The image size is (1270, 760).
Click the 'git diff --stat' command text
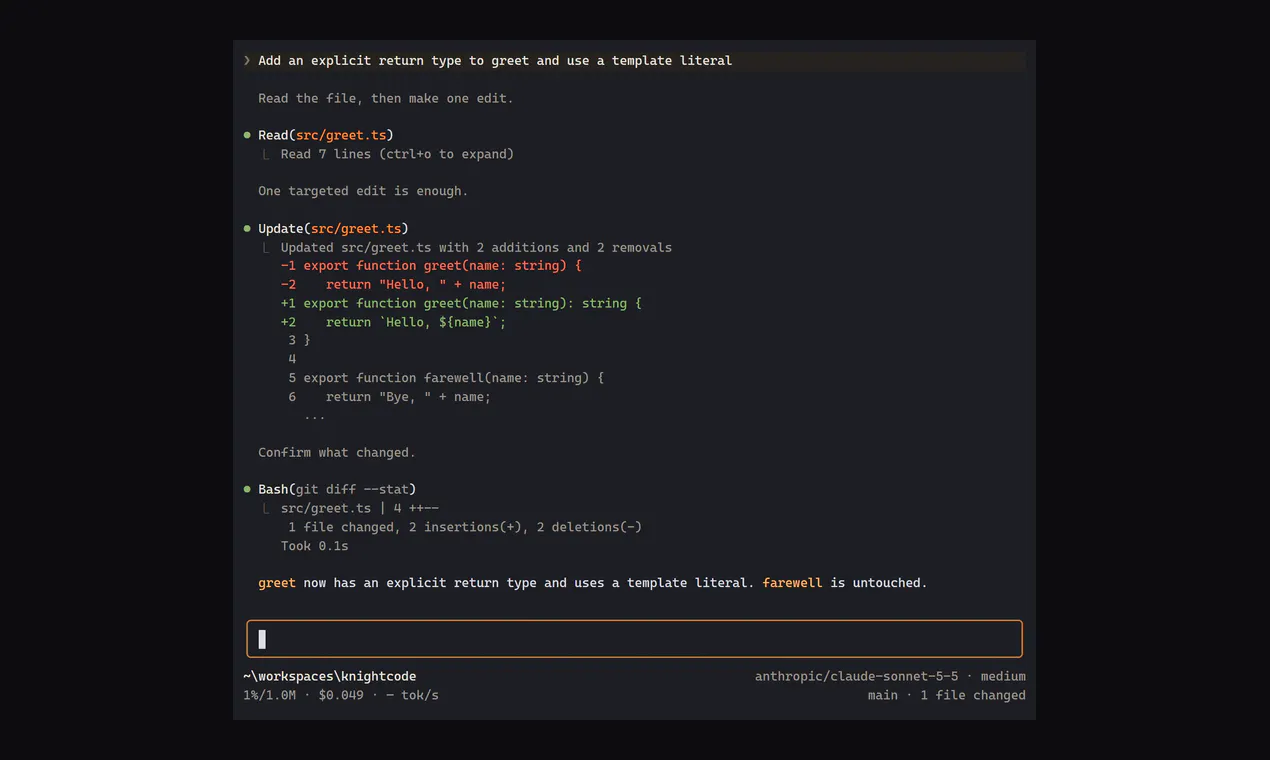click(x=352, y=490)
